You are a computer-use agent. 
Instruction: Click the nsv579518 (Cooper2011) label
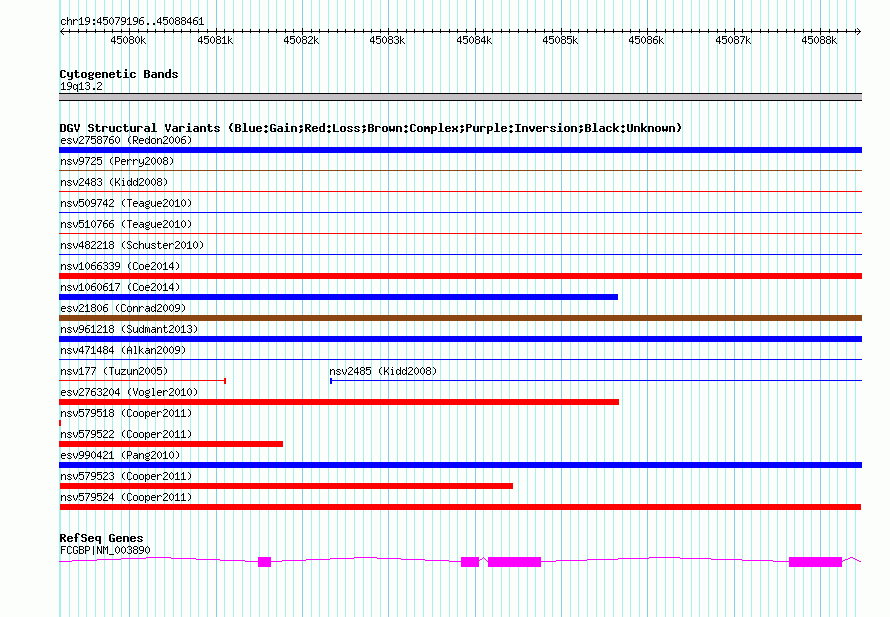pos(126,413)
